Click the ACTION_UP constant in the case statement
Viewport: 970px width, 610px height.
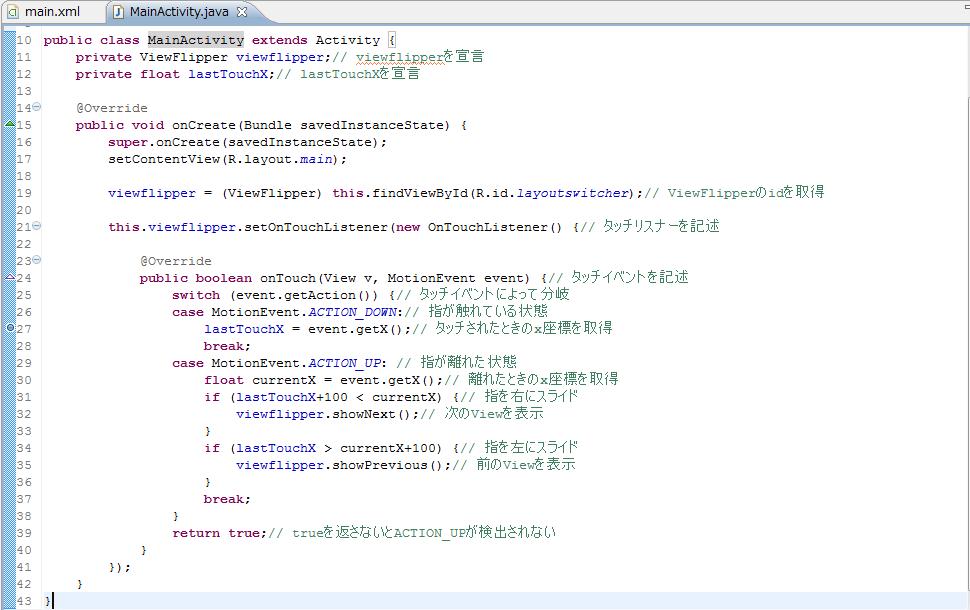[x=344, y=363]
